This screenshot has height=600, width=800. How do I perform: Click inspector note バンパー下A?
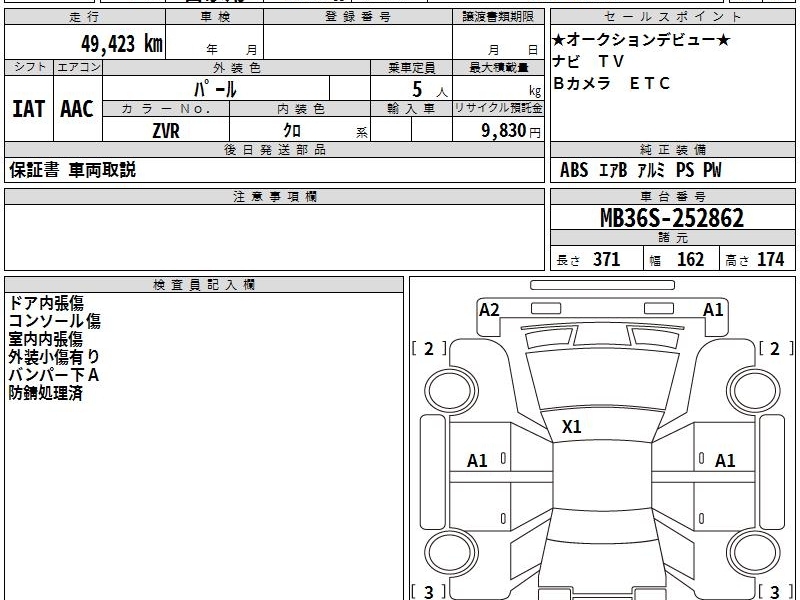(x=54, y=375)
